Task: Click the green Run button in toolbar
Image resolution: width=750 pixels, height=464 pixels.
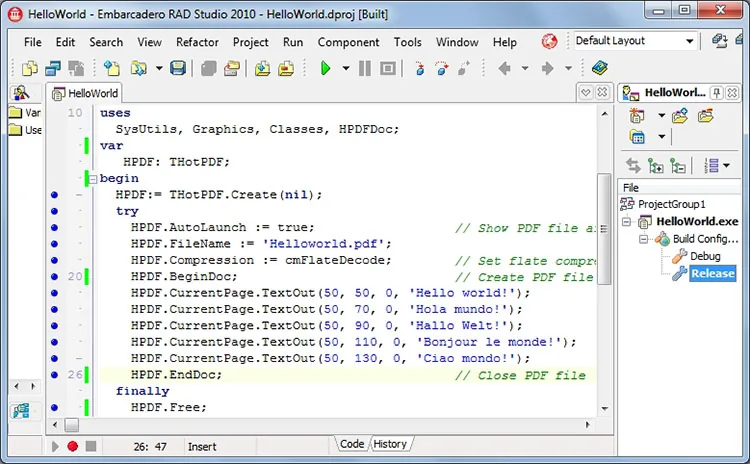Action: 325,68
